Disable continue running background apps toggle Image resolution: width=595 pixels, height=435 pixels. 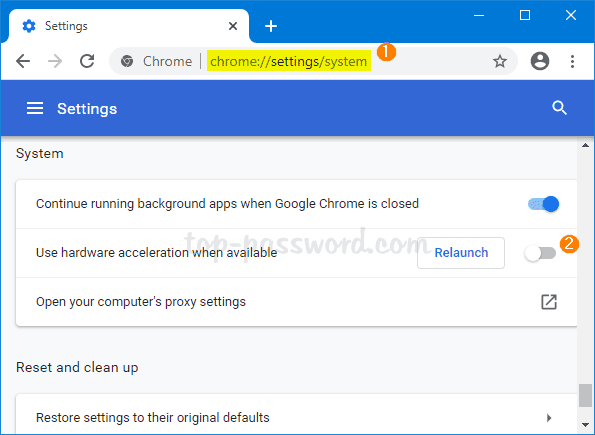pyautogui.click(x=543, y=204)
